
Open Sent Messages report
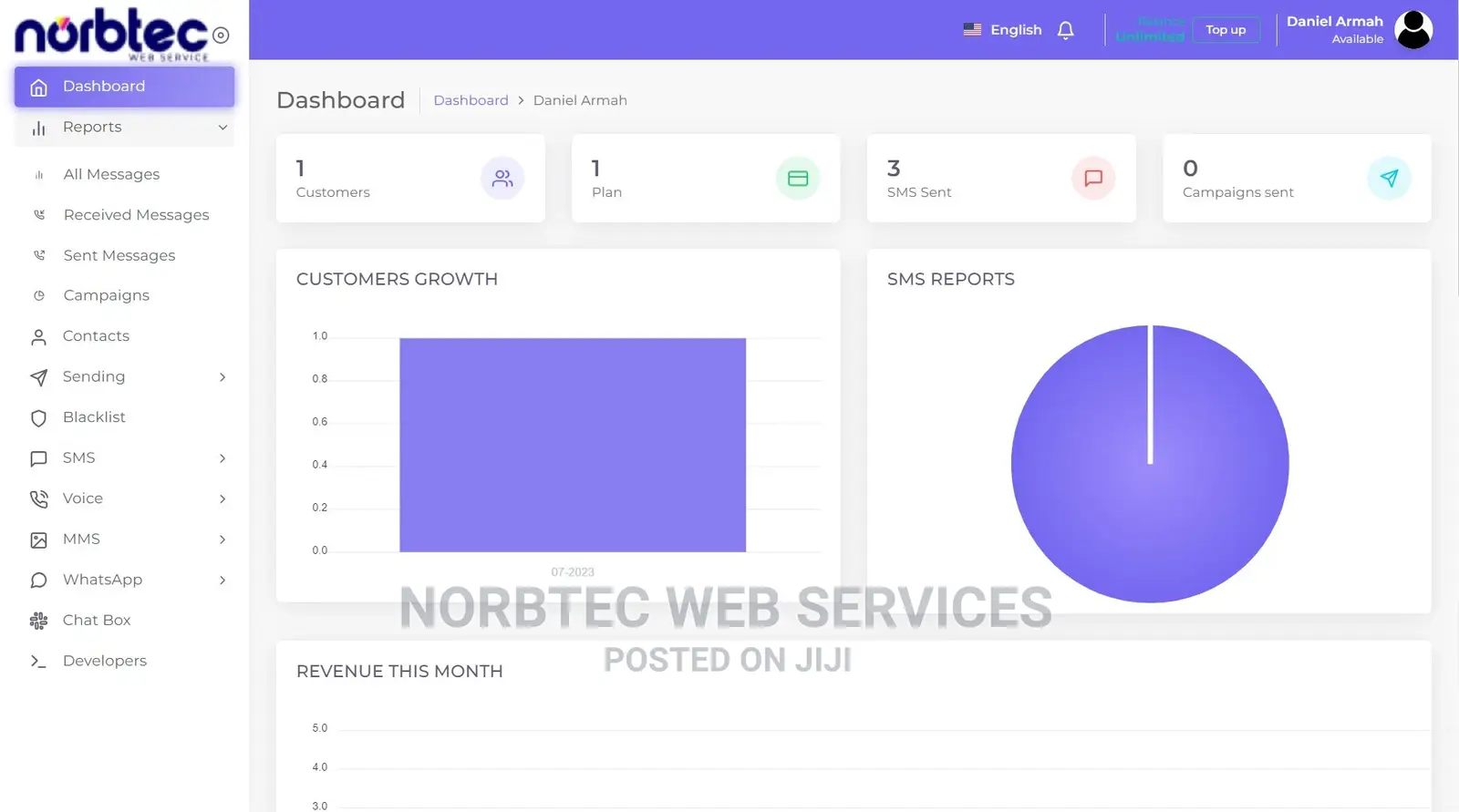(x=119, y=256)
